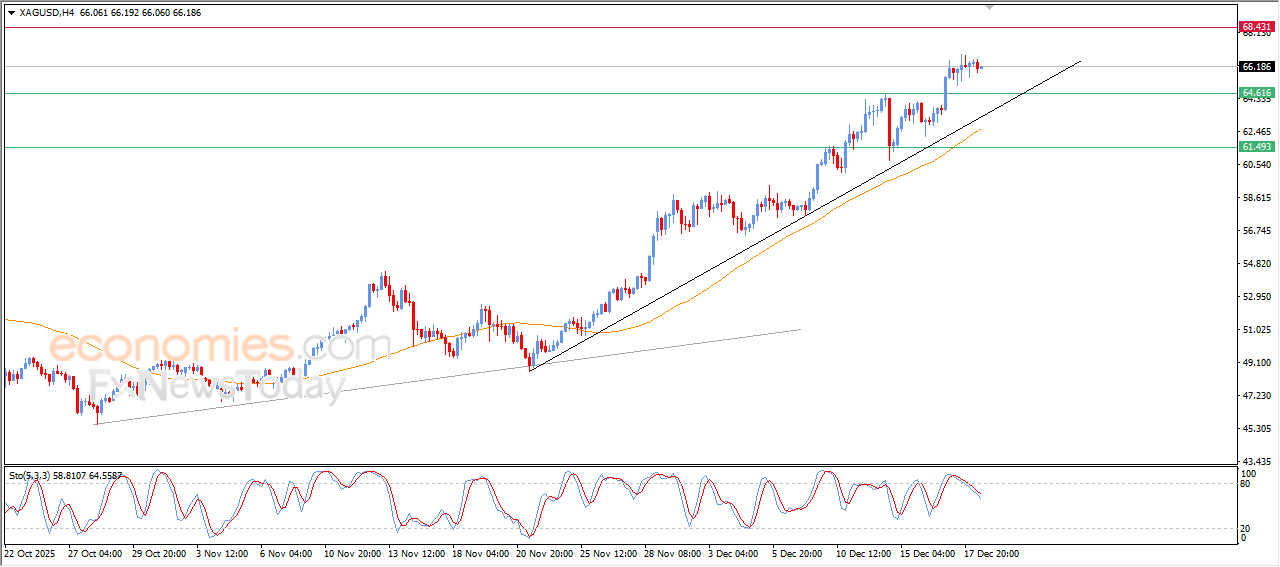Select the red 68.431 price label

tap(1255, 27)
